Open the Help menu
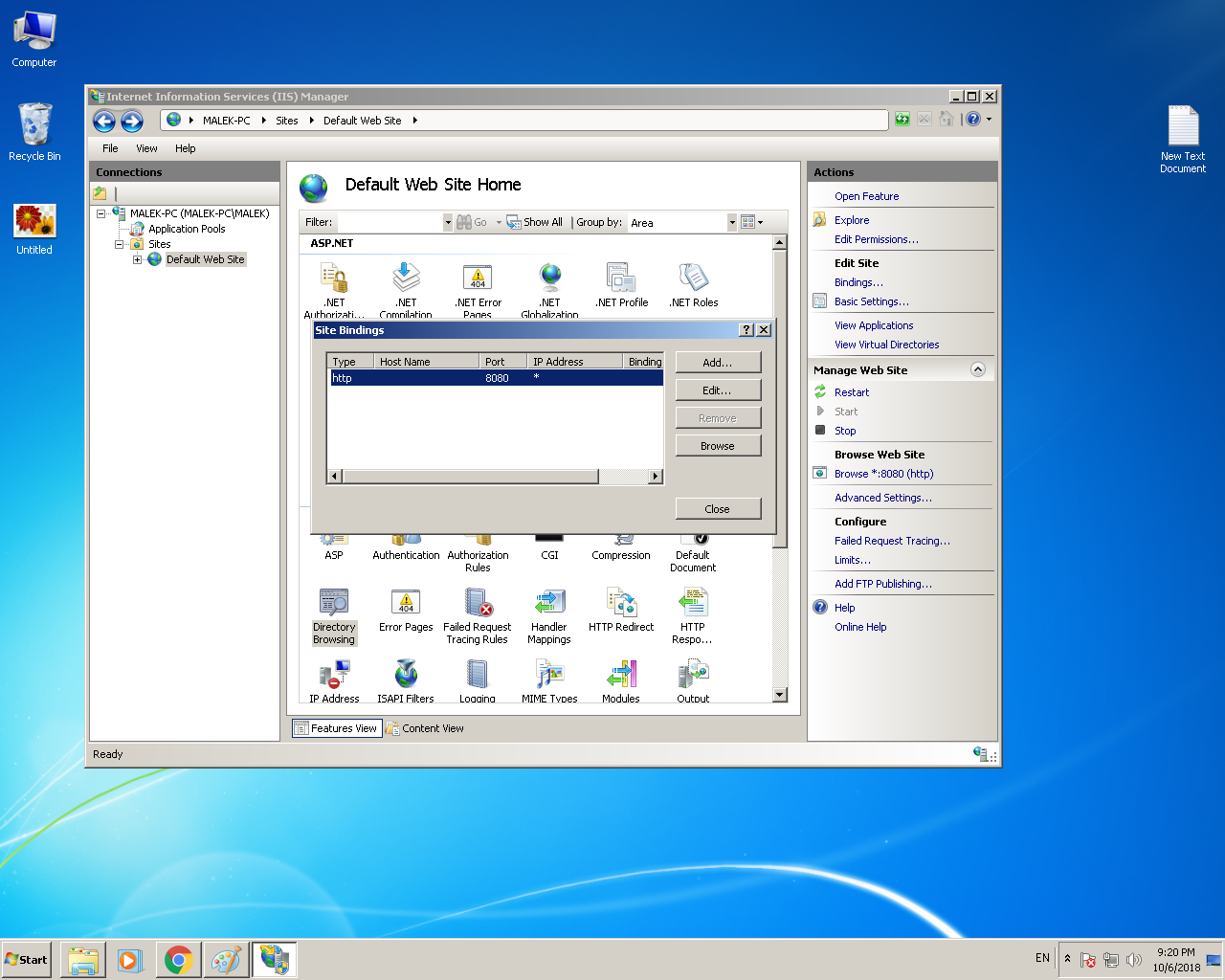The image size is (1225, 980). (x=185, y=148)
